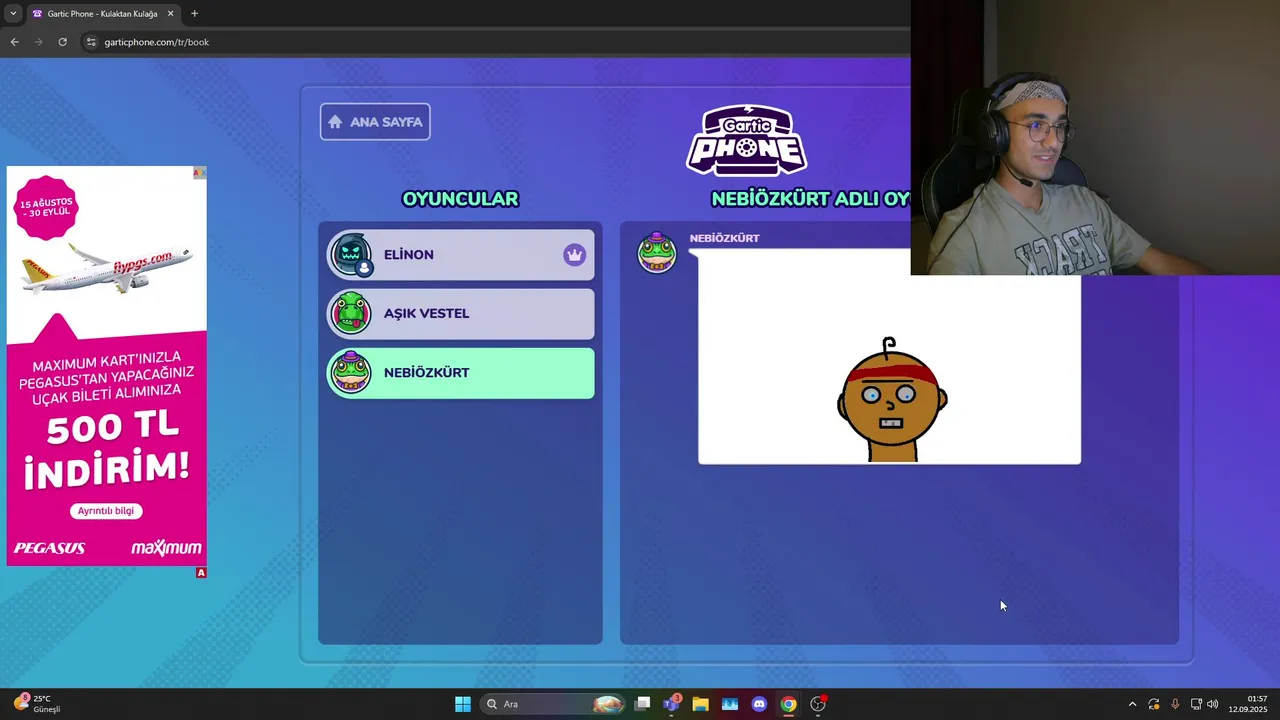The width and height of the screenshot is (1280, 720).
Task: Click ELİNON's dark monster avatar
Action: [351, 255]
